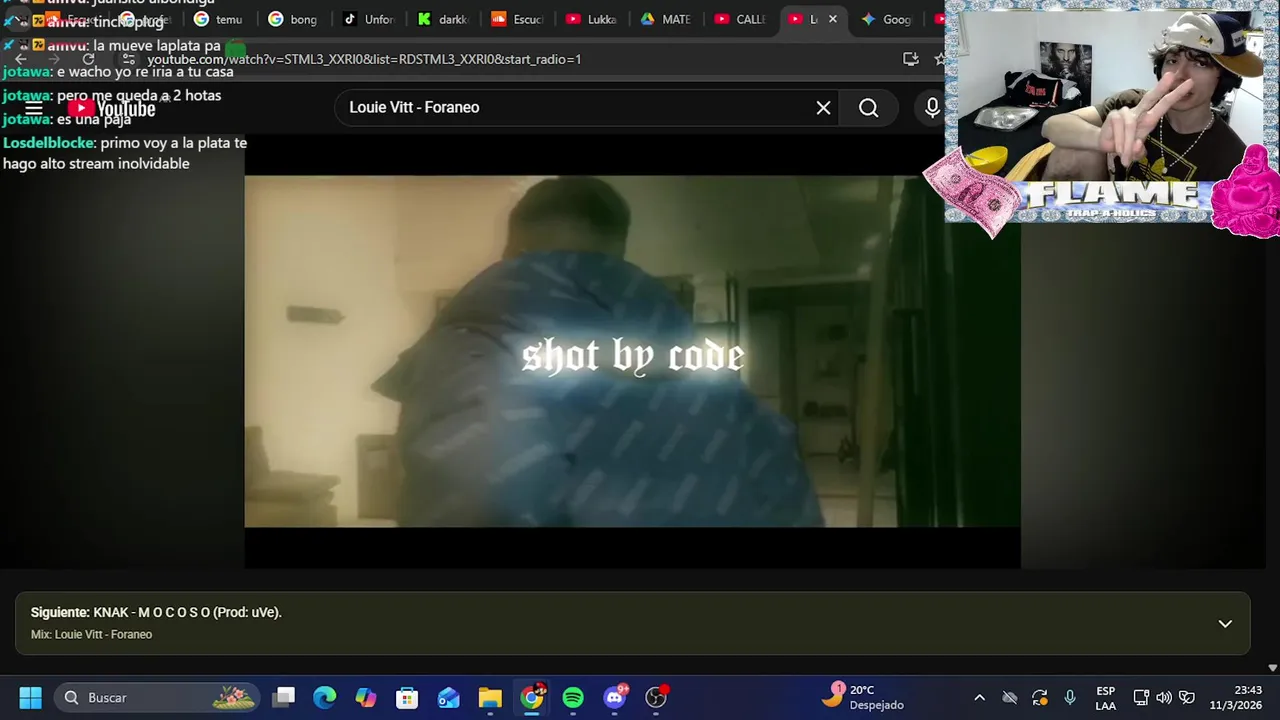Switch to the Lukka YouTube tab
Image resolution: width=1280 pixels, height=720 pixels.
591,19
